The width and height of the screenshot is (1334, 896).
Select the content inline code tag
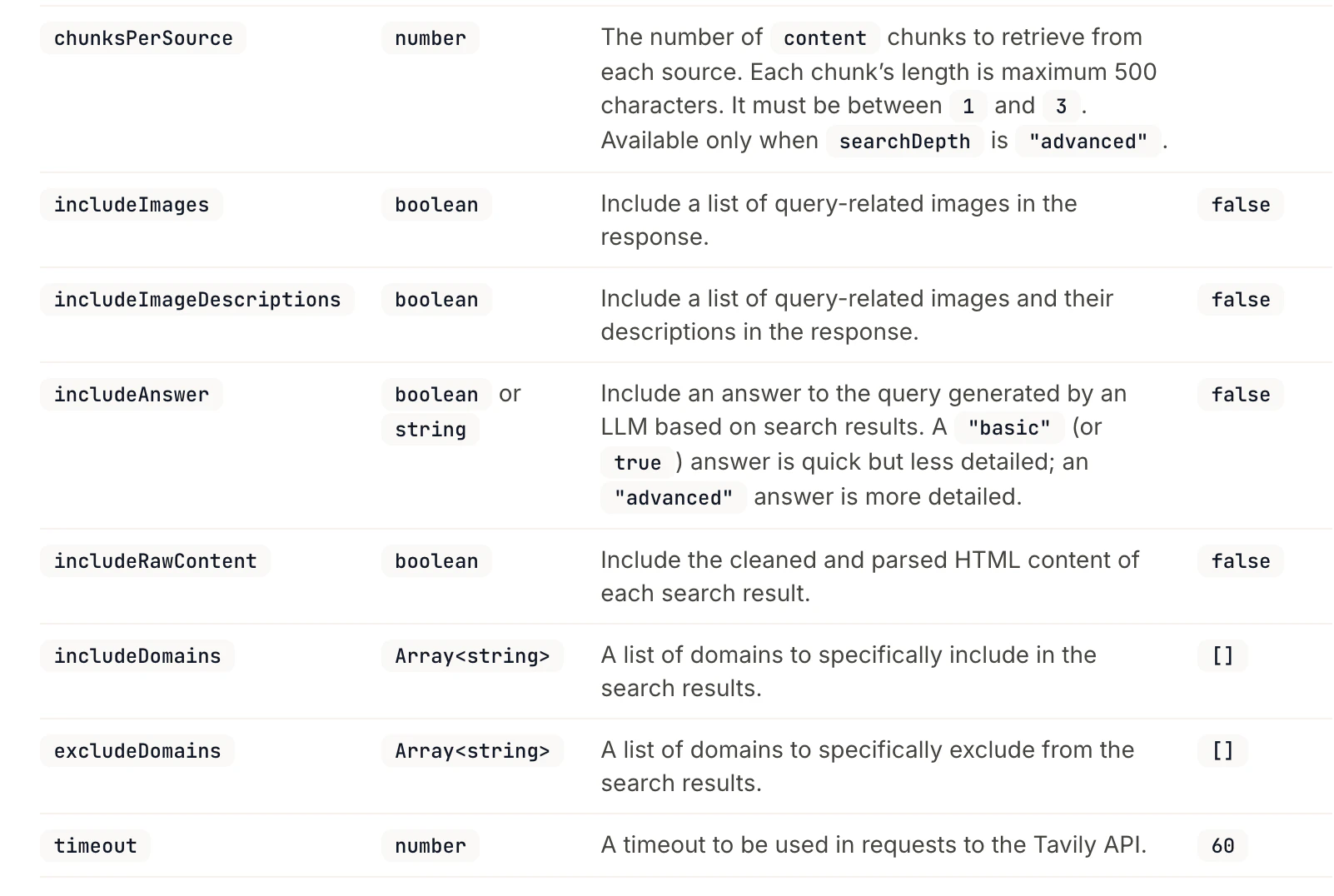(x=824, y=38)
